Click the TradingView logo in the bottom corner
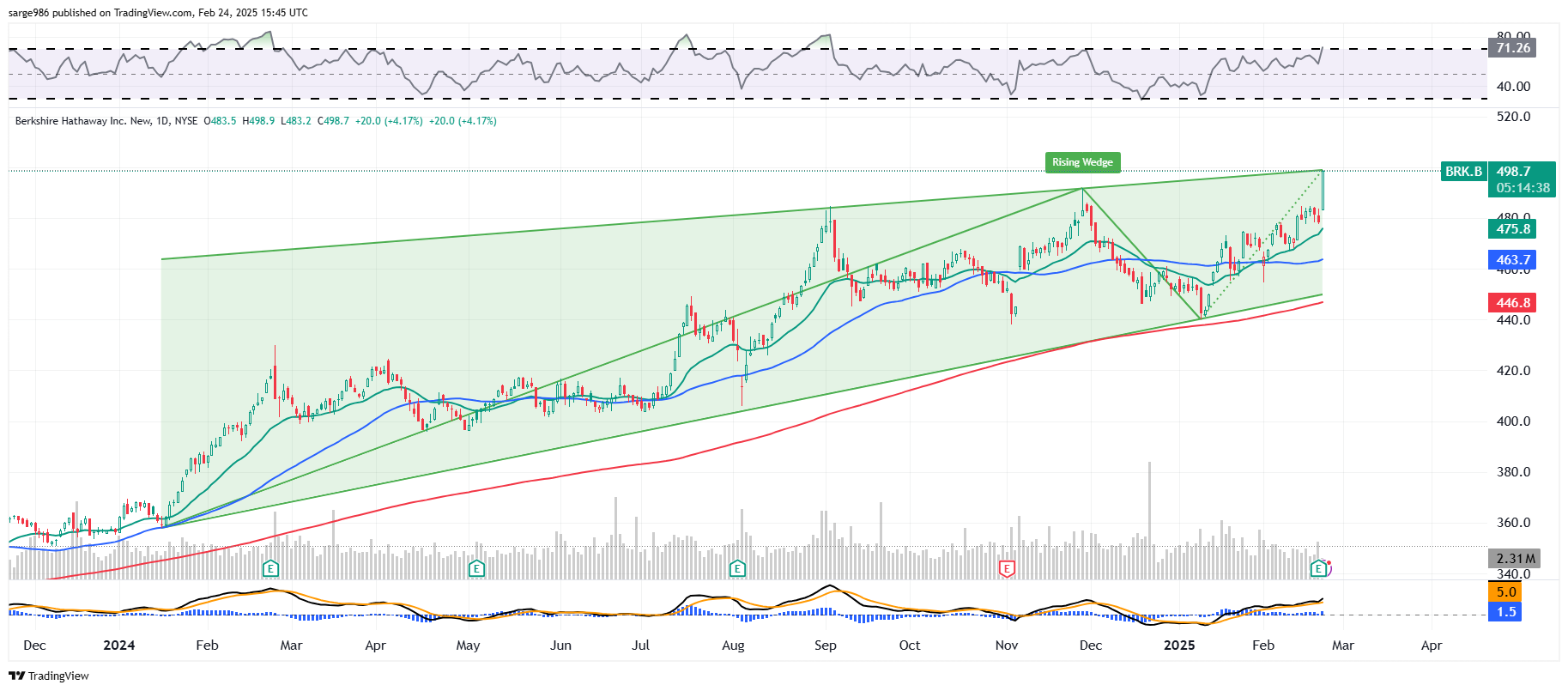 coord(49,676)
